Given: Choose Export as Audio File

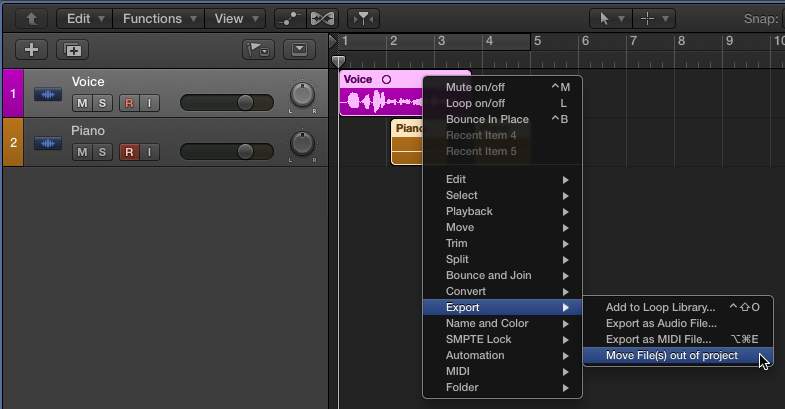Looking at the screenshot, I should click(678, 323).
